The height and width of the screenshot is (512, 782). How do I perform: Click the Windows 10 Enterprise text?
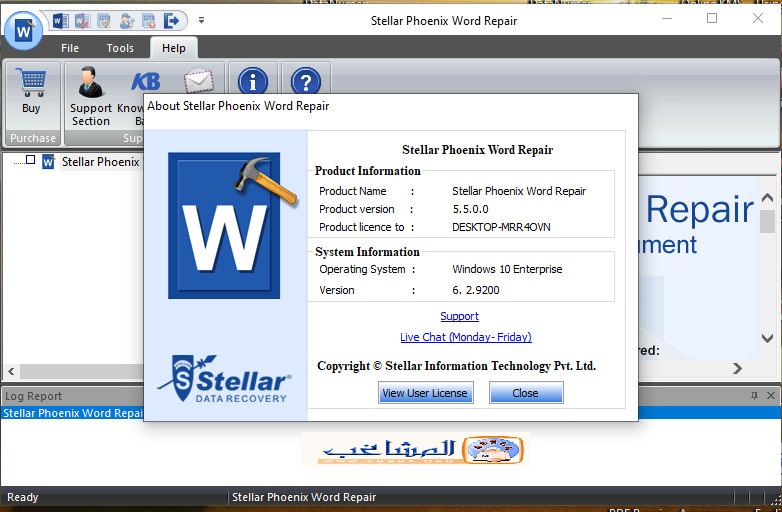pyautogui.click(x=507, y=269)
